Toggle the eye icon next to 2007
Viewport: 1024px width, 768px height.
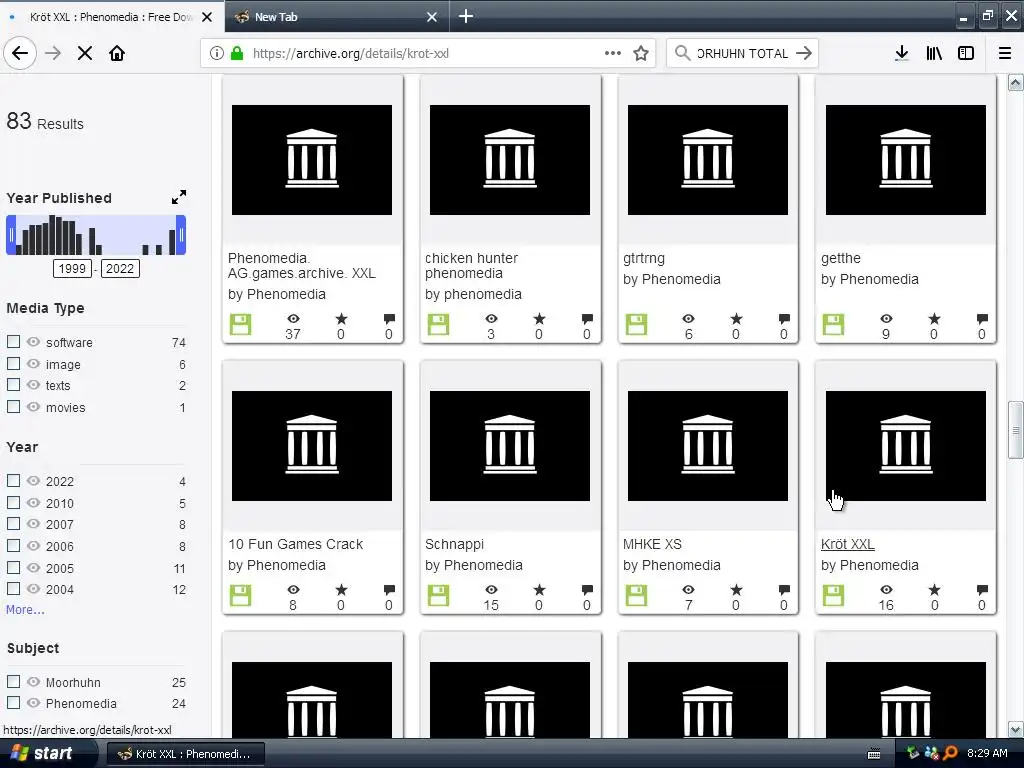(33, 524)
